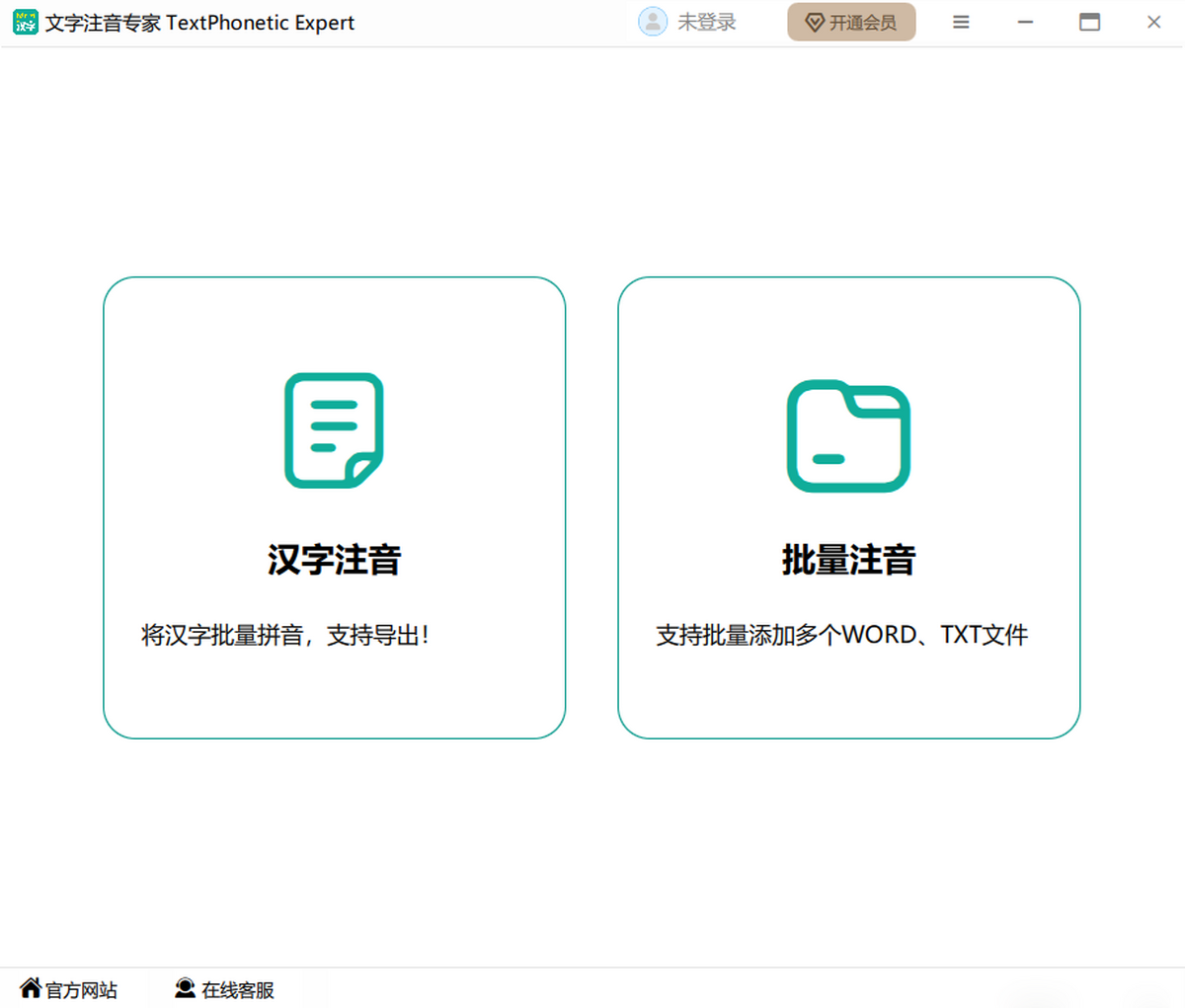
Task: Click the 未登录 login text
Action: tap(706, 22)
